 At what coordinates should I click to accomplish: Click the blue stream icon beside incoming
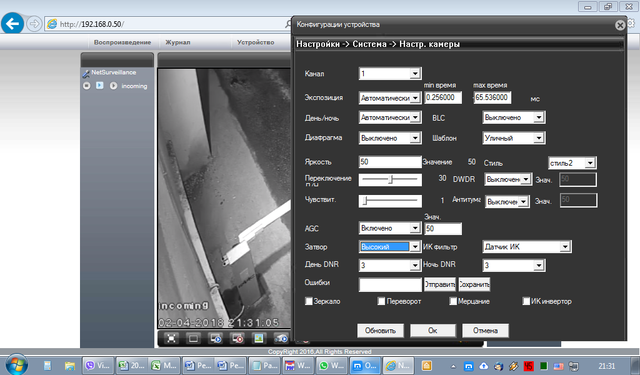click(x=100, y=85)
